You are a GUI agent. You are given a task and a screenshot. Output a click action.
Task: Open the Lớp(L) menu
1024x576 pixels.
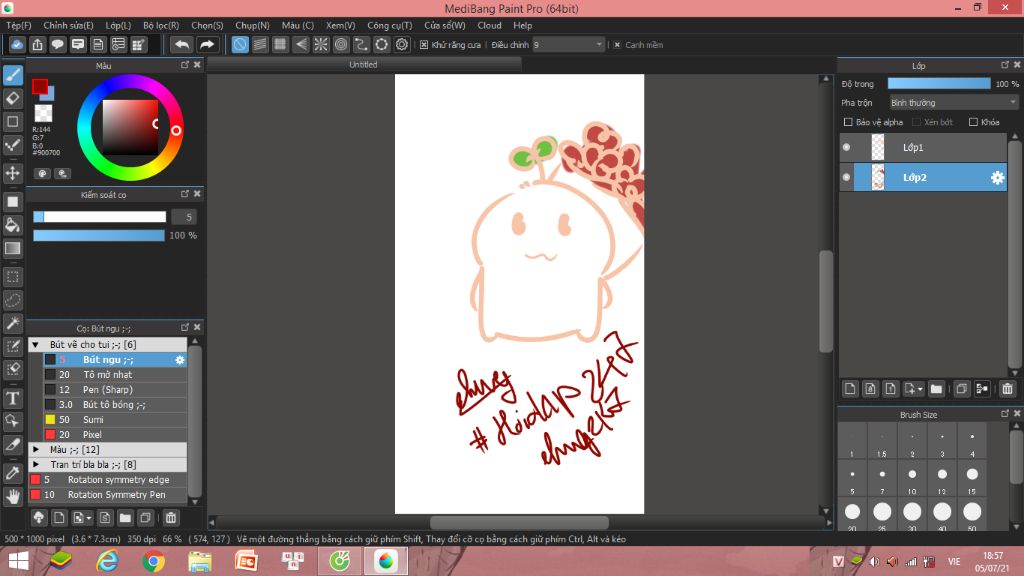click(118, 25)
